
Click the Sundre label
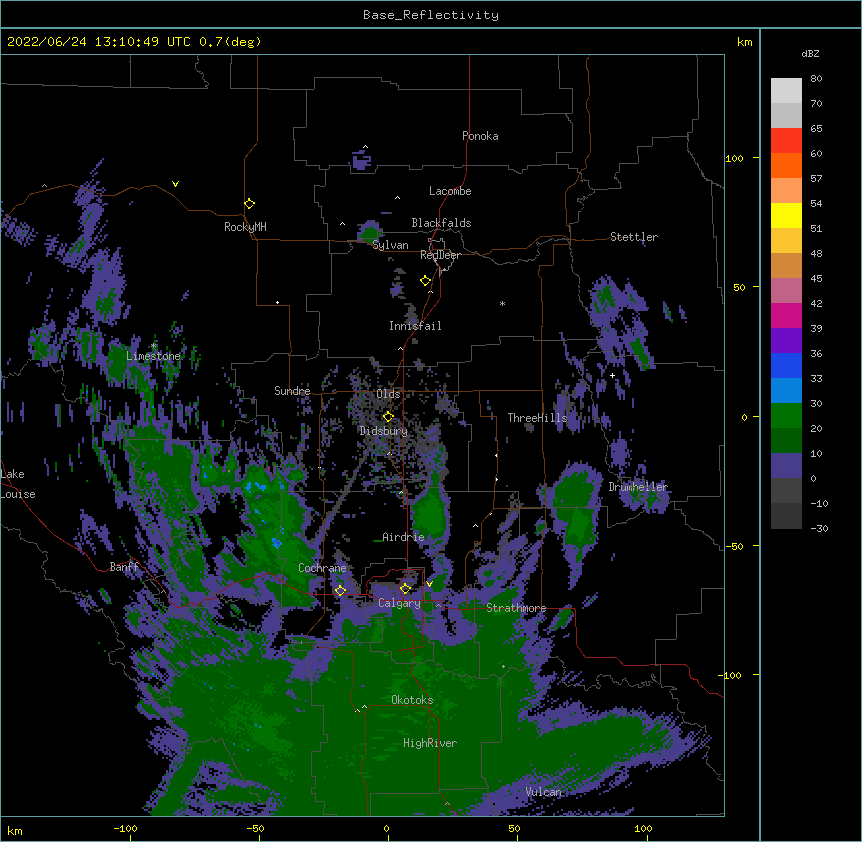click(292, 391)
